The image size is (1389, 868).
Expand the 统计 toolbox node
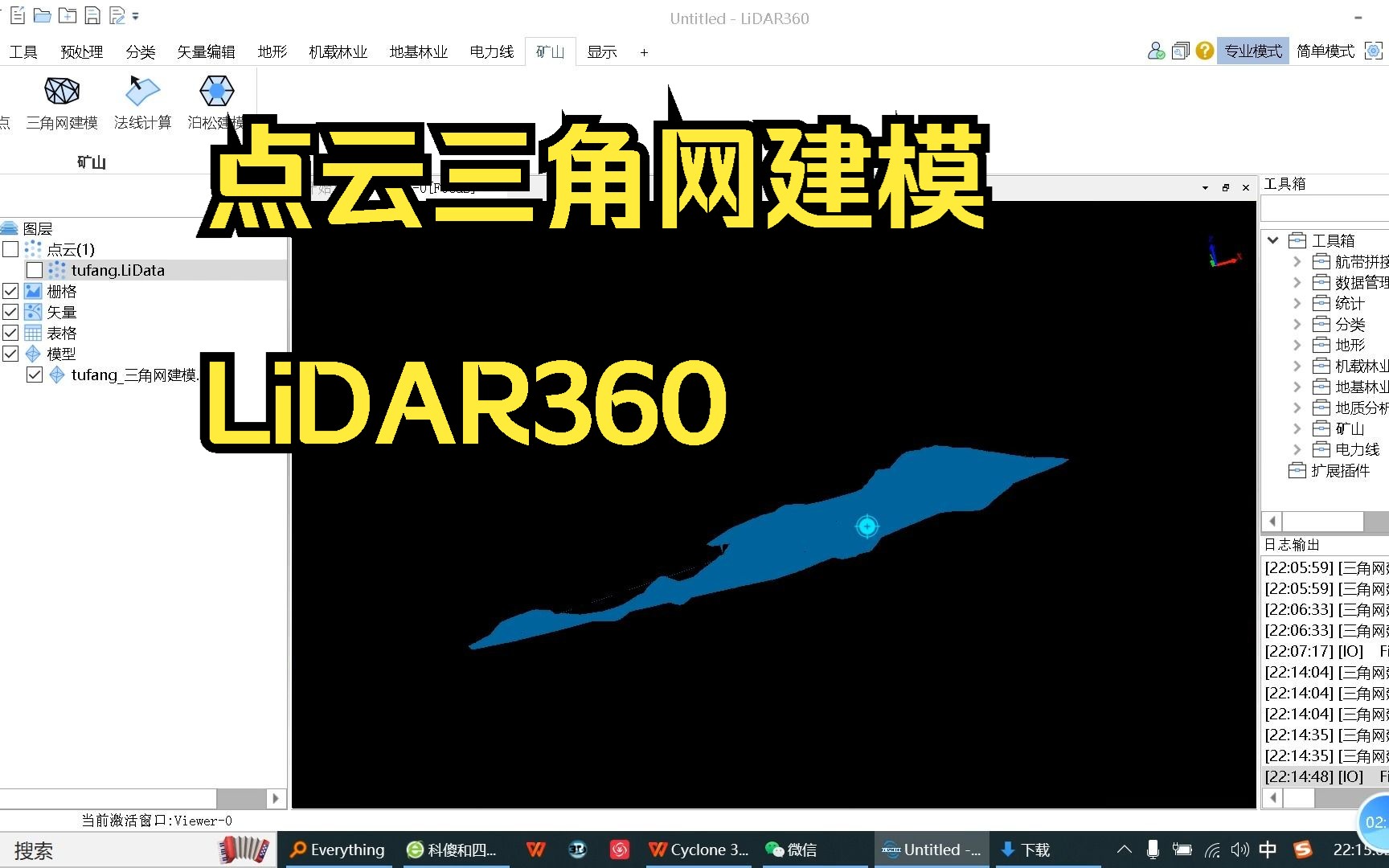[1297, 303]
